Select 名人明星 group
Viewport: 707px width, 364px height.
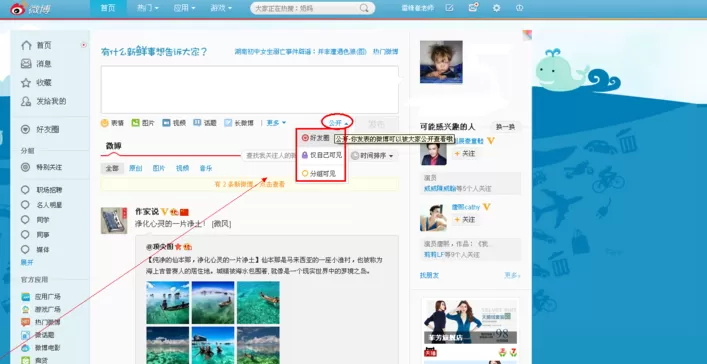tap(41, 205)
